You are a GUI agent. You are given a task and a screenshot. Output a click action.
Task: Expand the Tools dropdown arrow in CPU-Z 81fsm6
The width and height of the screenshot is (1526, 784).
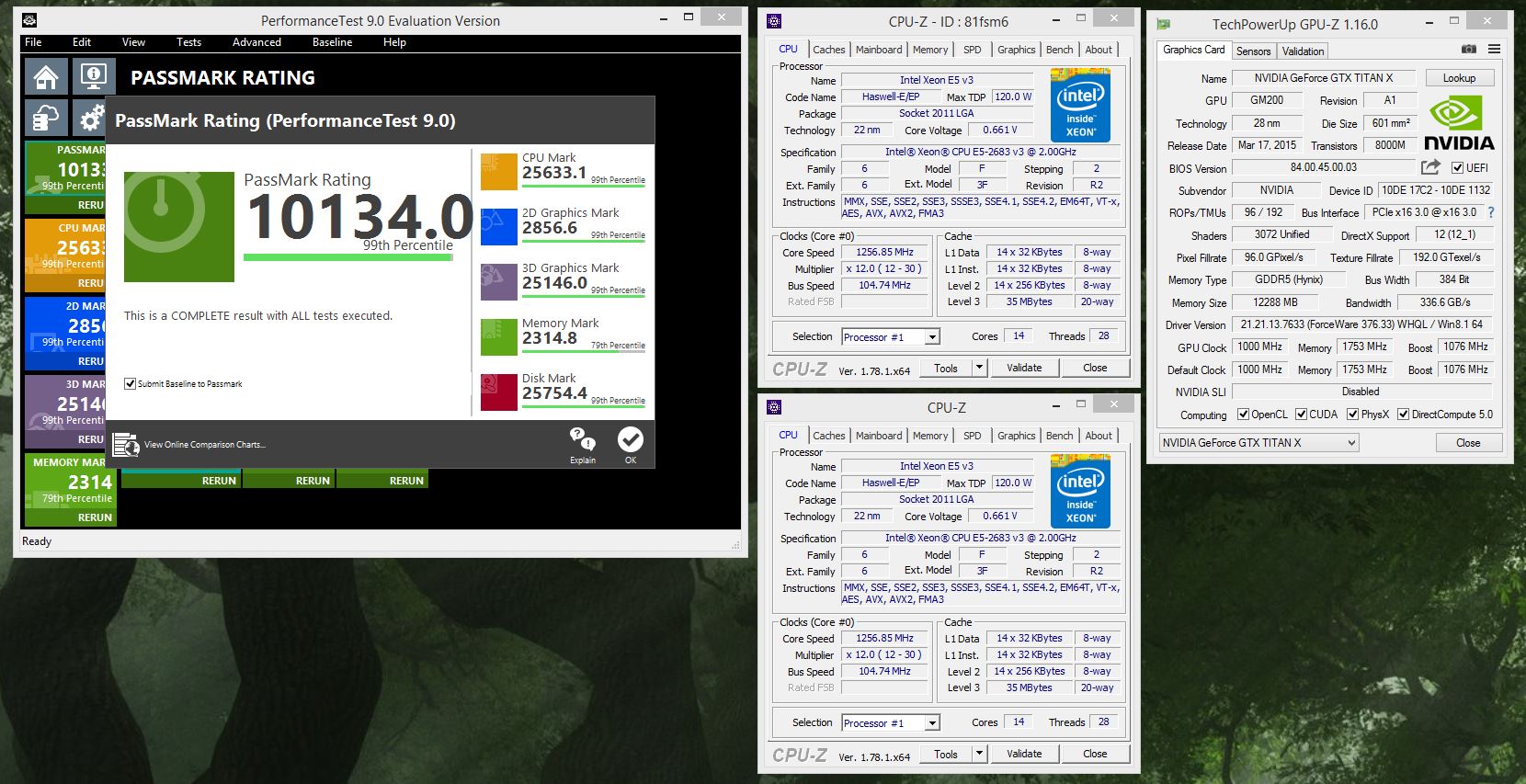979,368
